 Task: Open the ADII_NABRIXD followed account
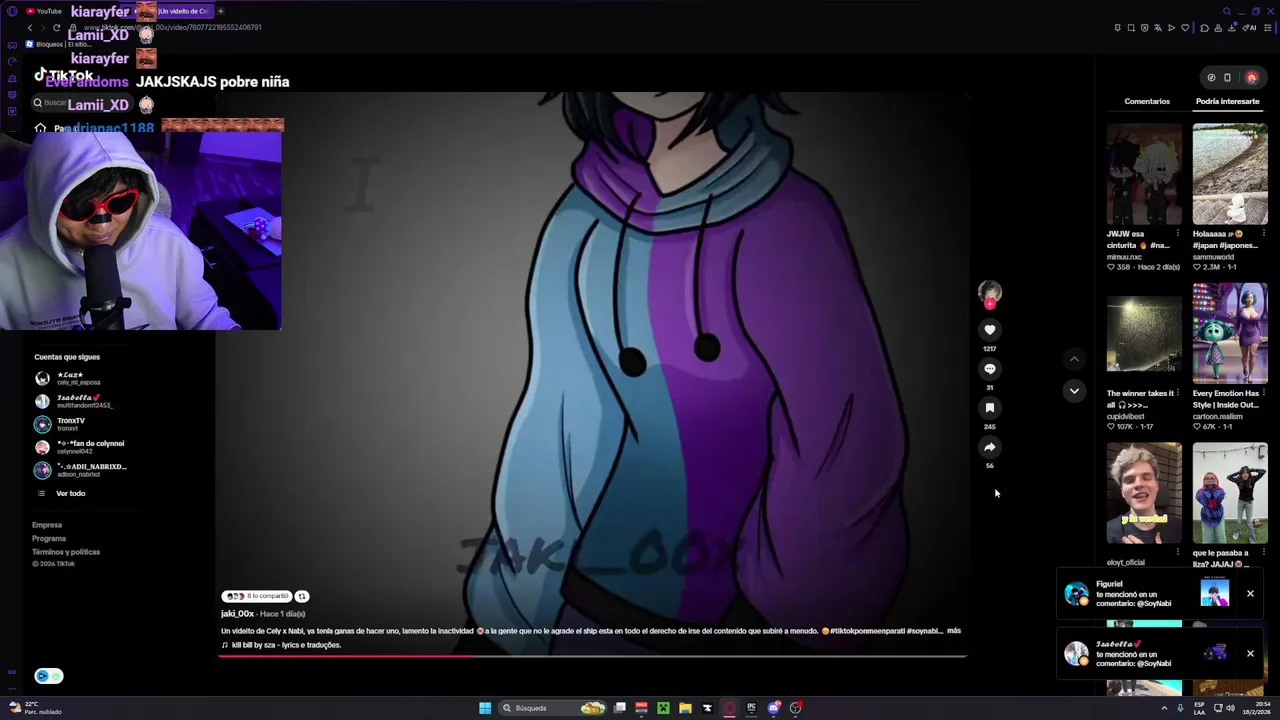tap(81, 470)
